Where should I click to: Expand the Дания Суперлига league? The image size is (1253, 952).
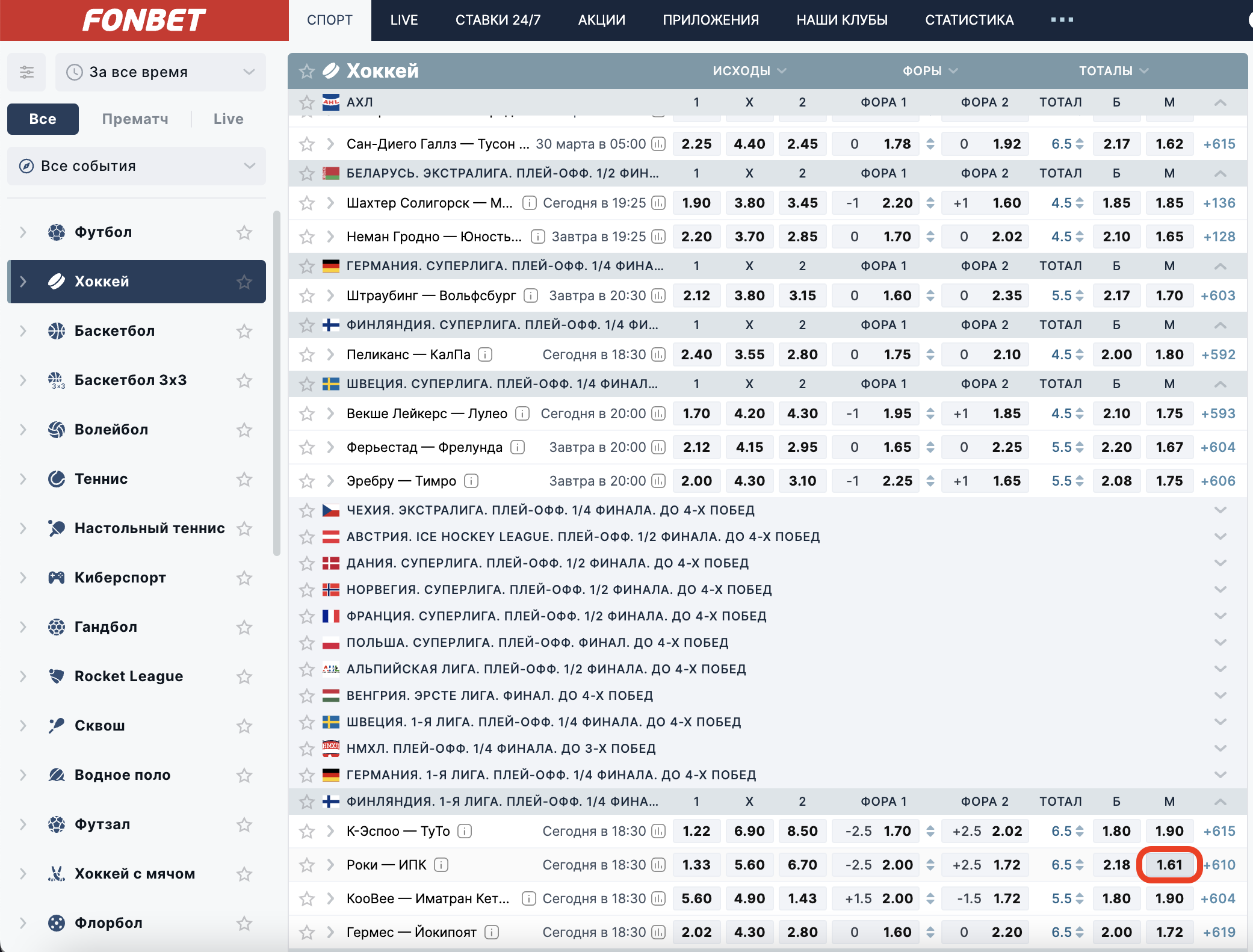[1221, 563]
